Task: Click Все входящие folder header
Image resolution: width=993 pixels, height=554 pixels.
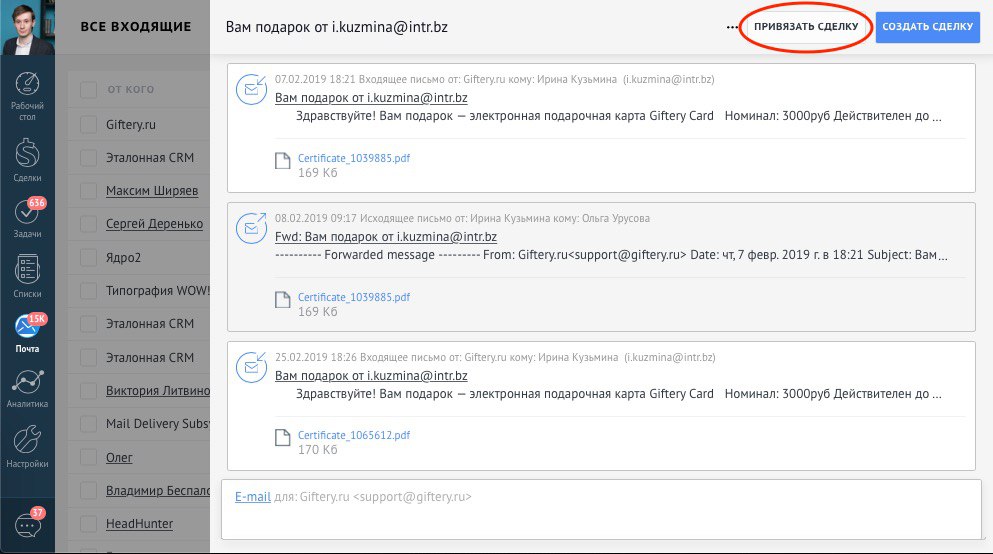Action: pyautogui.click(x=136, y=27)
